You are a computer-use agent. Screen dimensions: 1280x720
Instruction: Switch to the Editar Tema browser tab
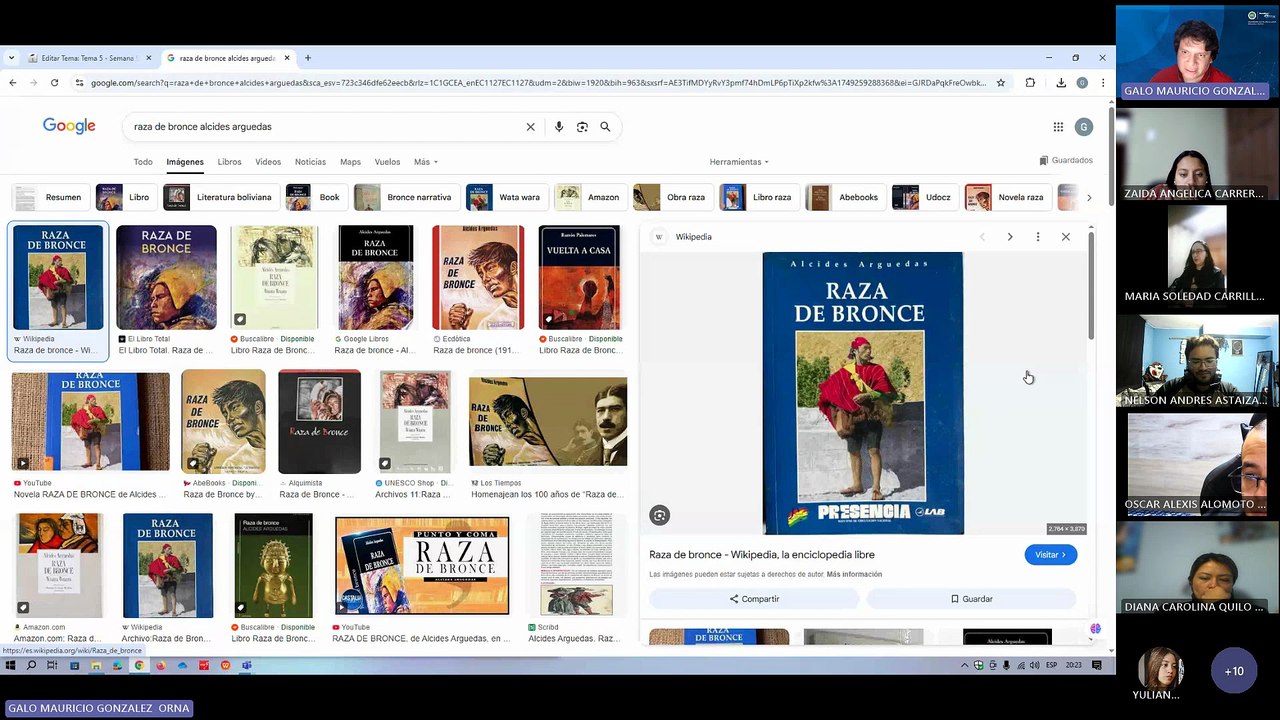click(88, 58)
